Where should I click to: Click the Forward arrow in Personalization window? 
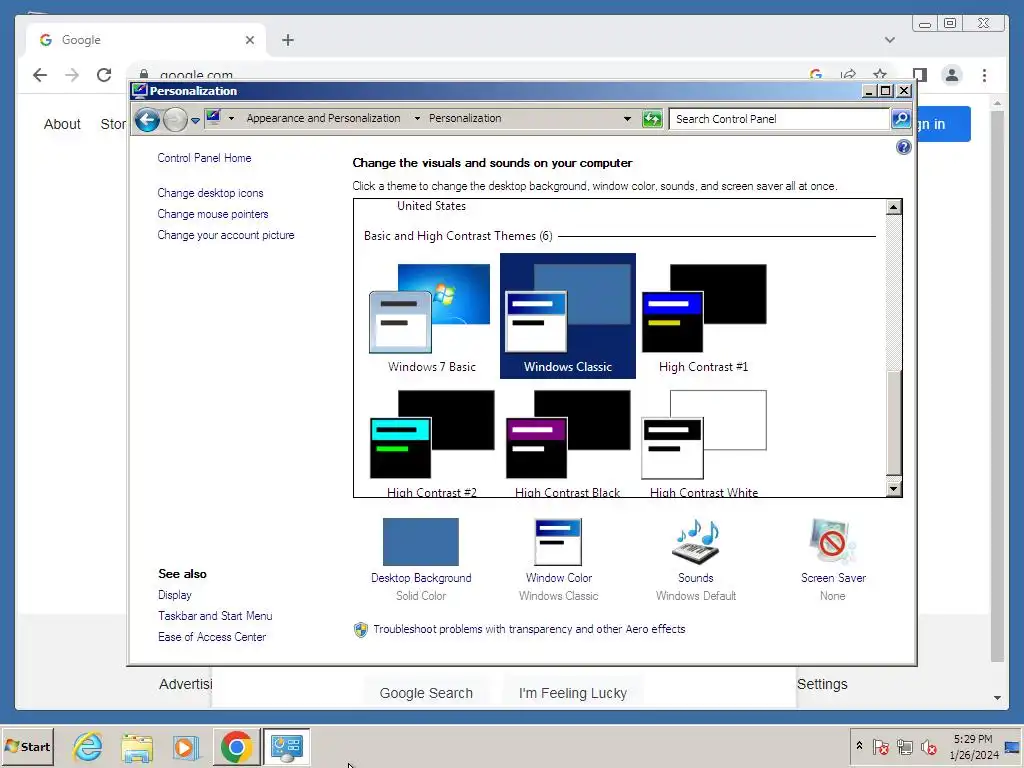point(175,120)
